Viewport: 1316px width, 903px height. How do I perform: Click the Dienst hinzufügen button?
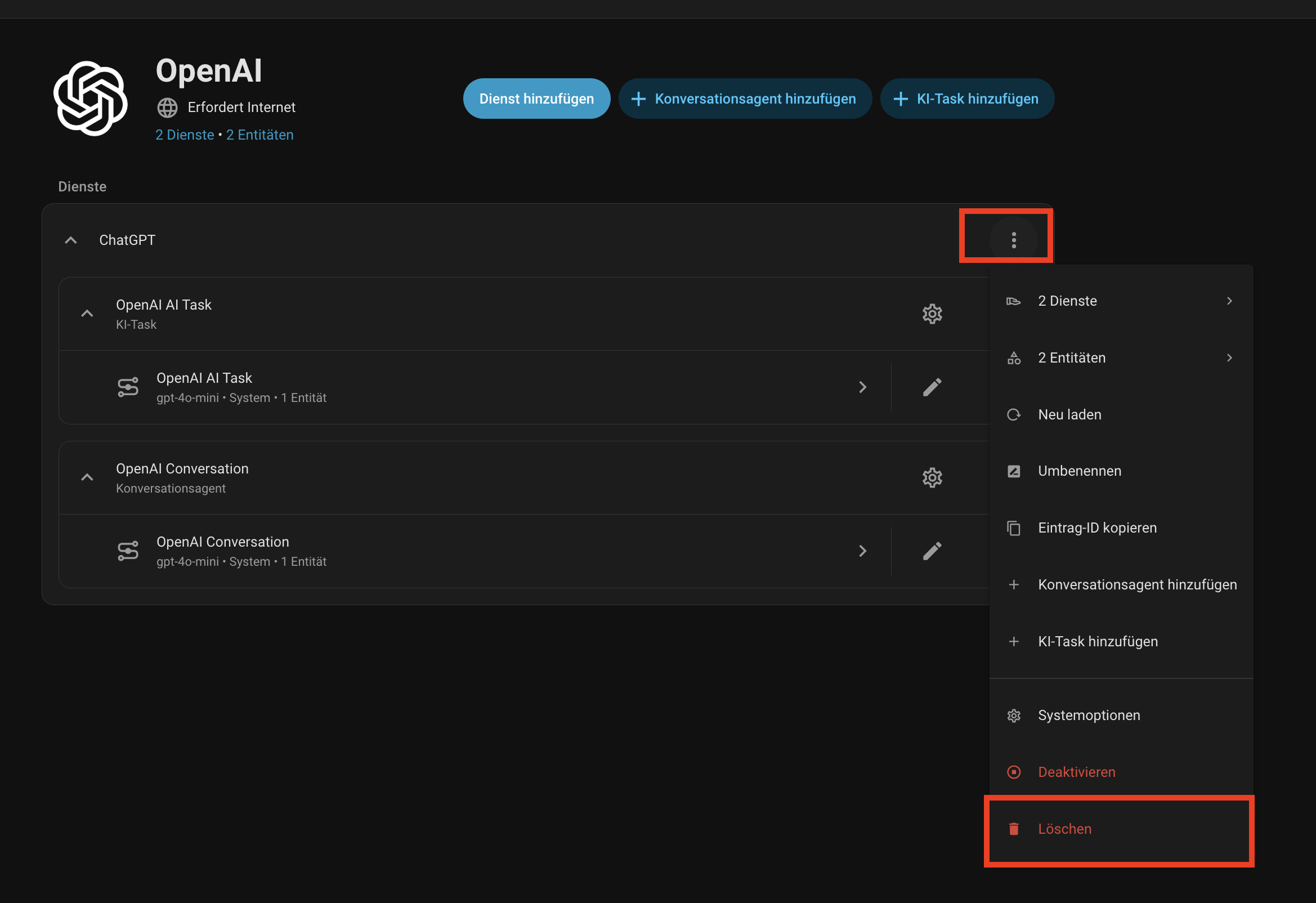pos(536,99)
